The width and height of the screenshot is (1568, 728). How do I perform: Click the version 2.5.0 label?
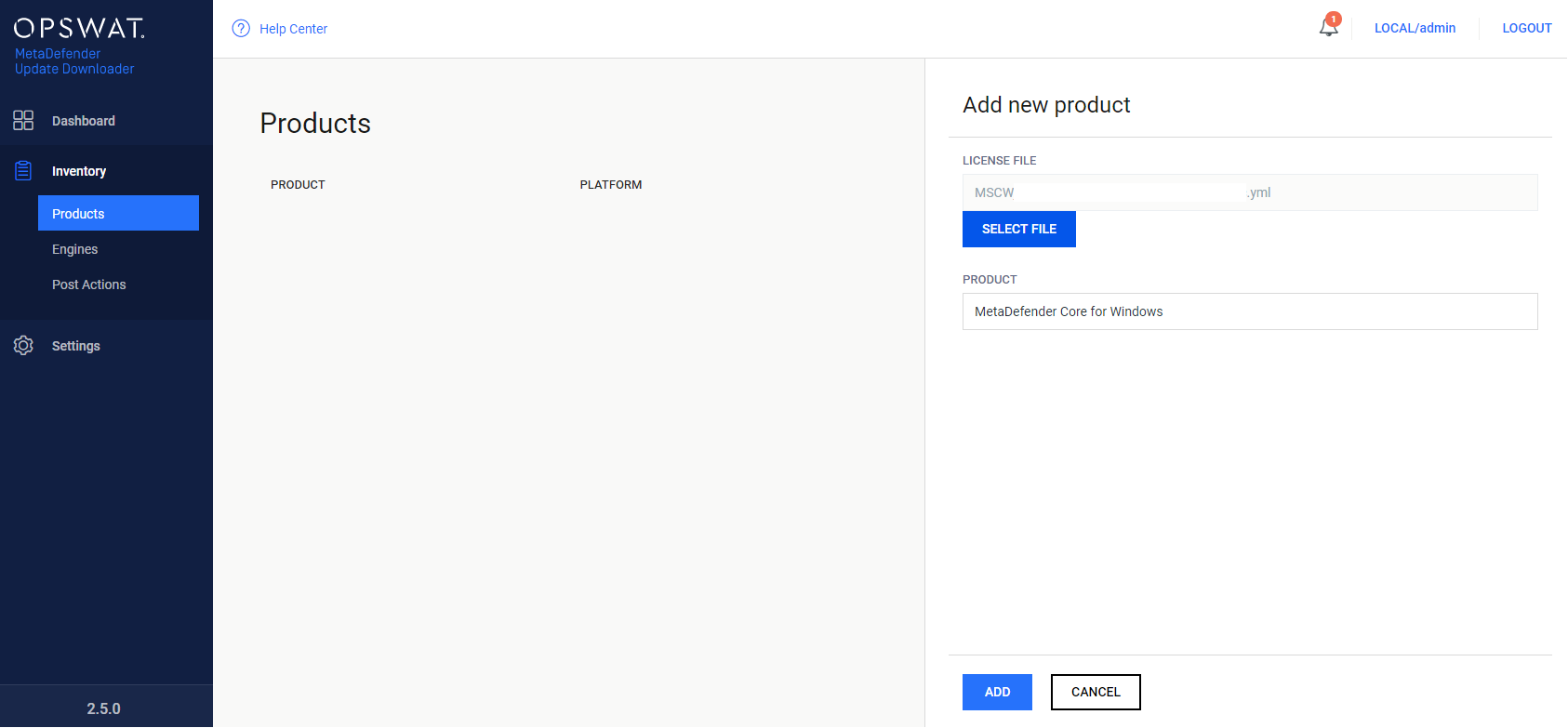104,708
